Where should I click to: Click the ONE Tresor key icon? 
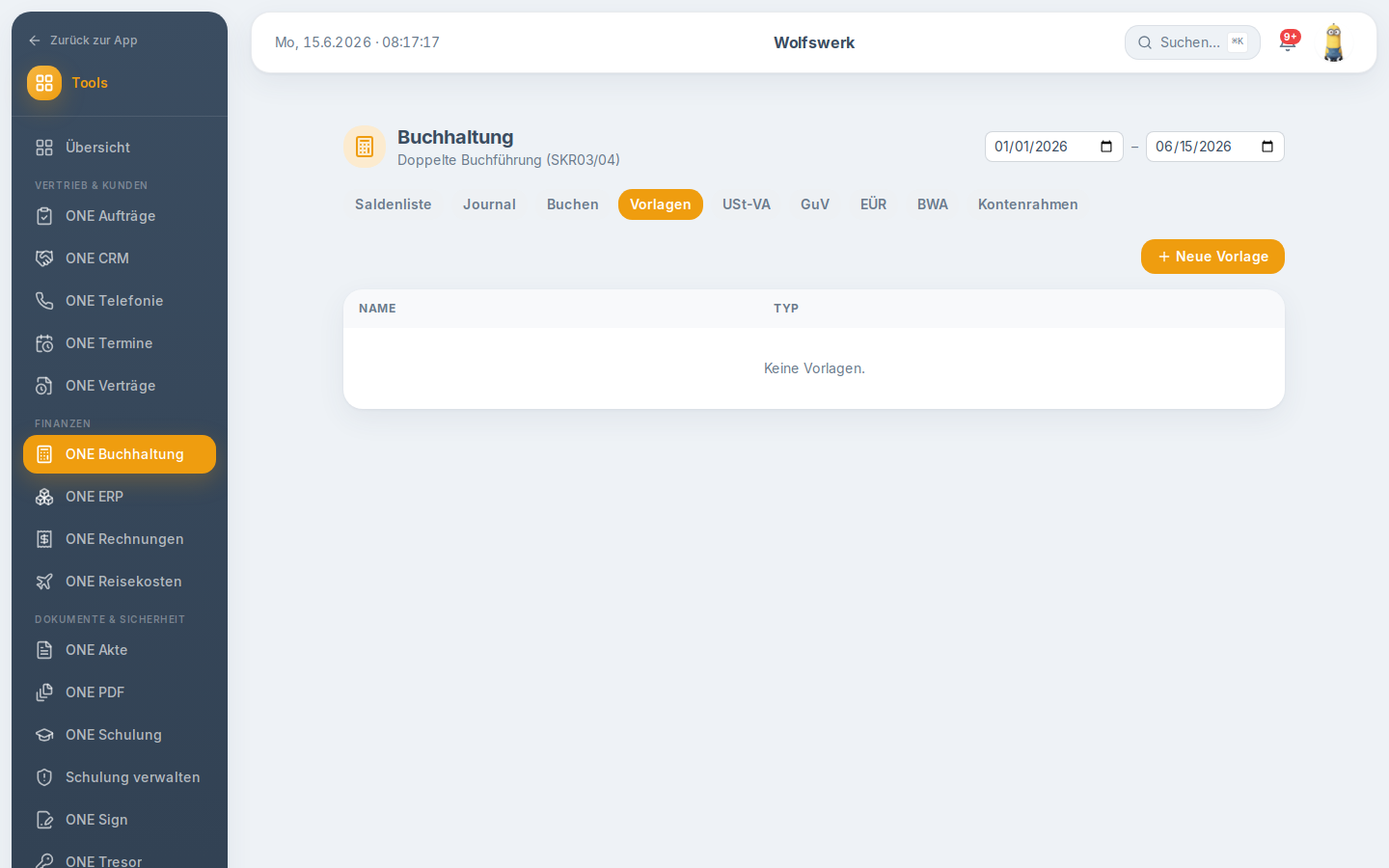[x=44, y=860]
